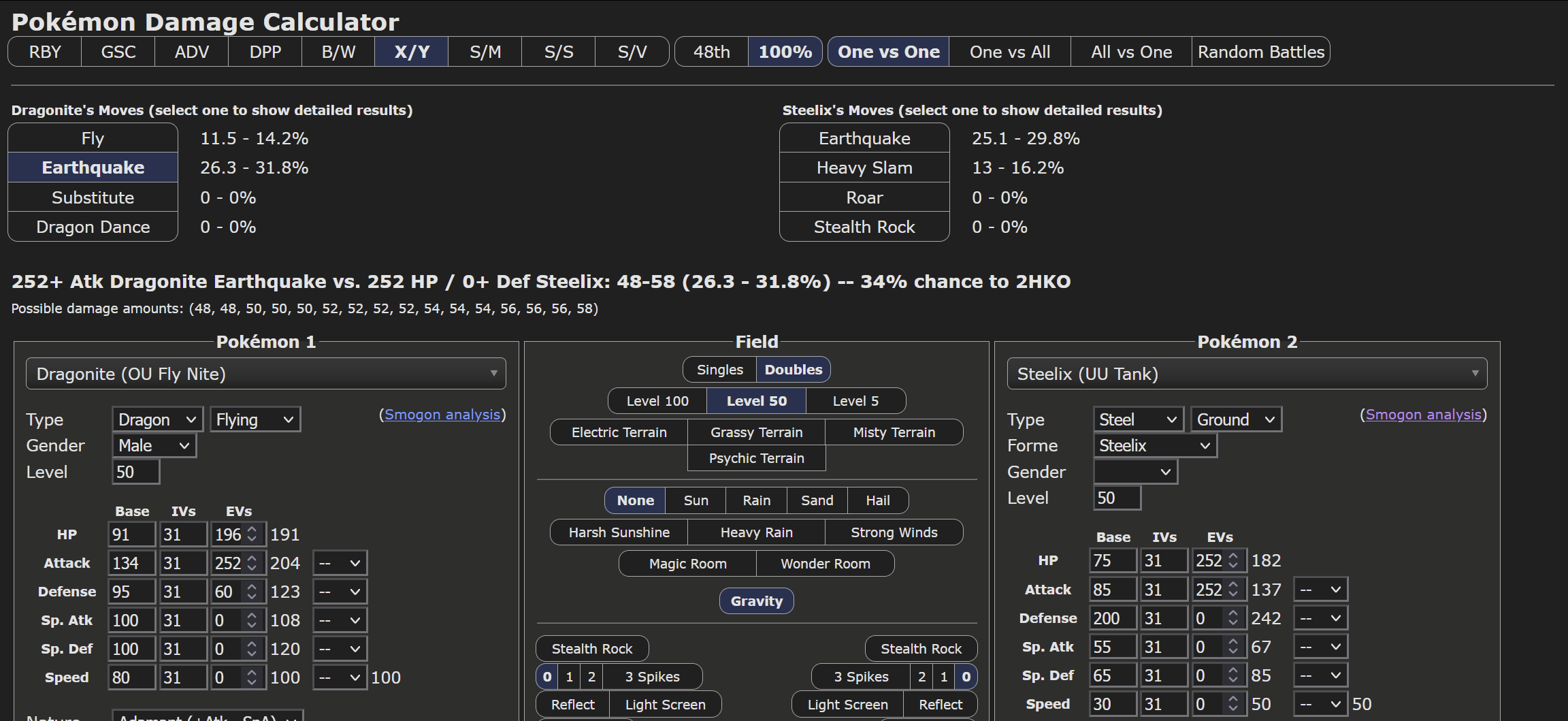Select the Random Battles mode tab
1568x721 pixels.
1260,52
